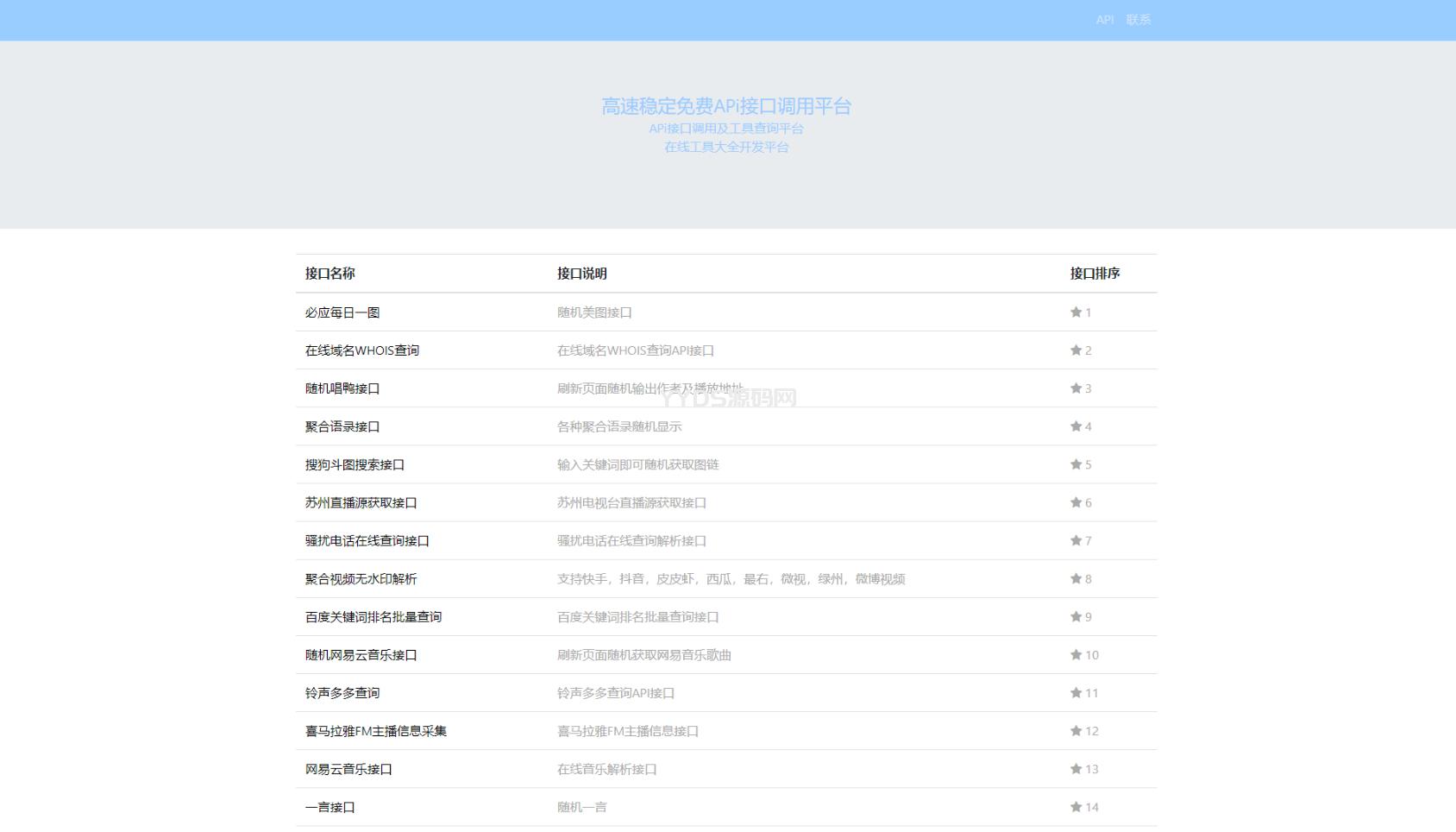Open the 联系 item in top navigation
Viewport: 1456px width, 832px height.
1138,20
